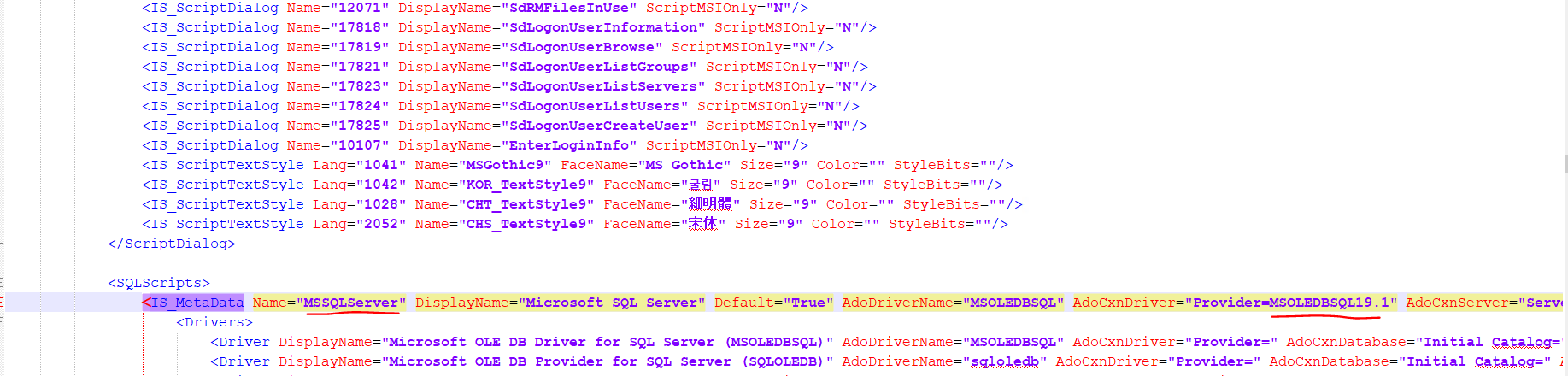Viewport: 1568px width, 376px height.
Task: Collapse the SQLScripts fold marker
Action: (x=2, y=282)
